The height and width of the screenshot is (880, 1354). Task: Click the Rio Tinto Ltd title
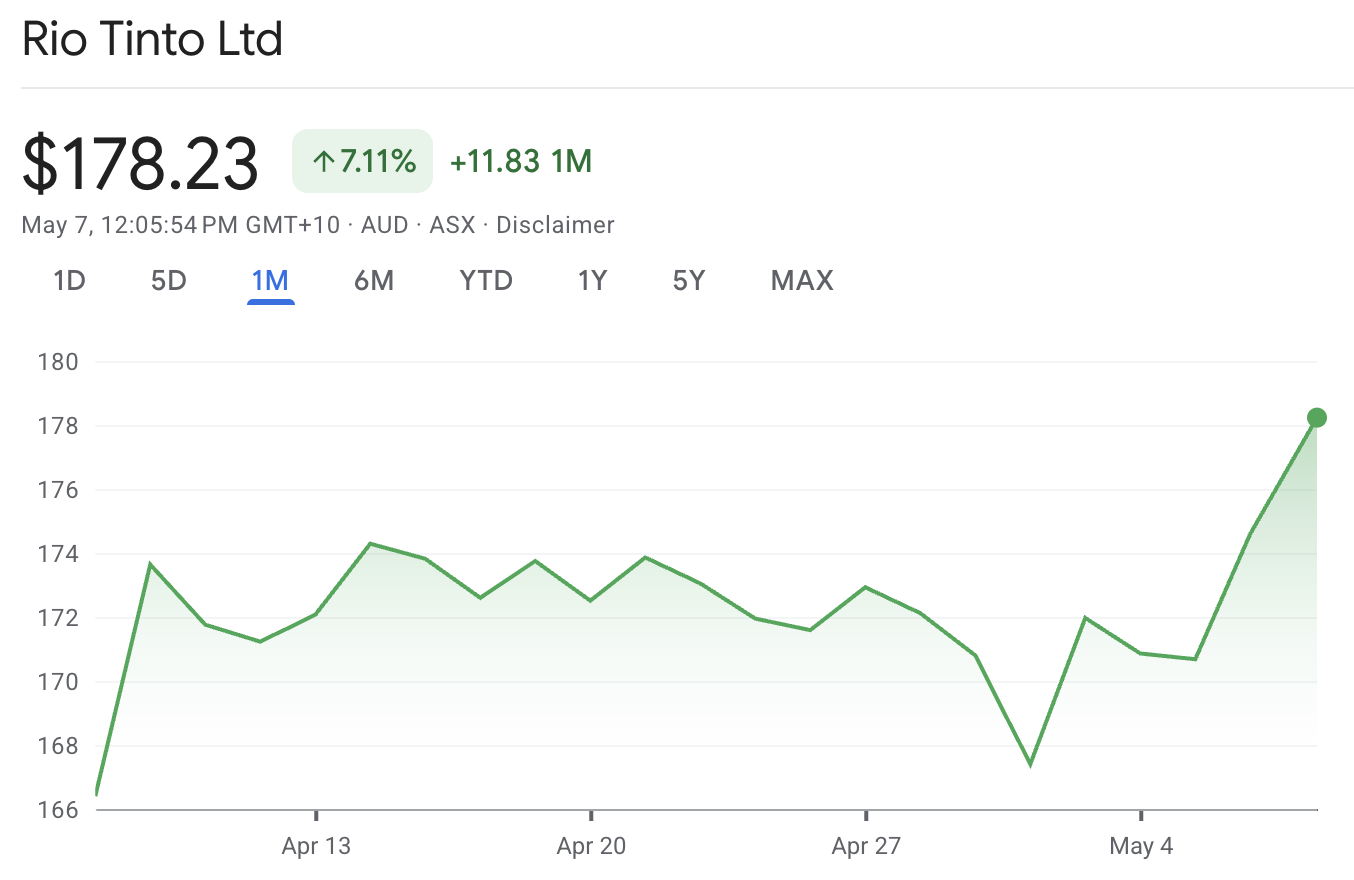point(153,39)
